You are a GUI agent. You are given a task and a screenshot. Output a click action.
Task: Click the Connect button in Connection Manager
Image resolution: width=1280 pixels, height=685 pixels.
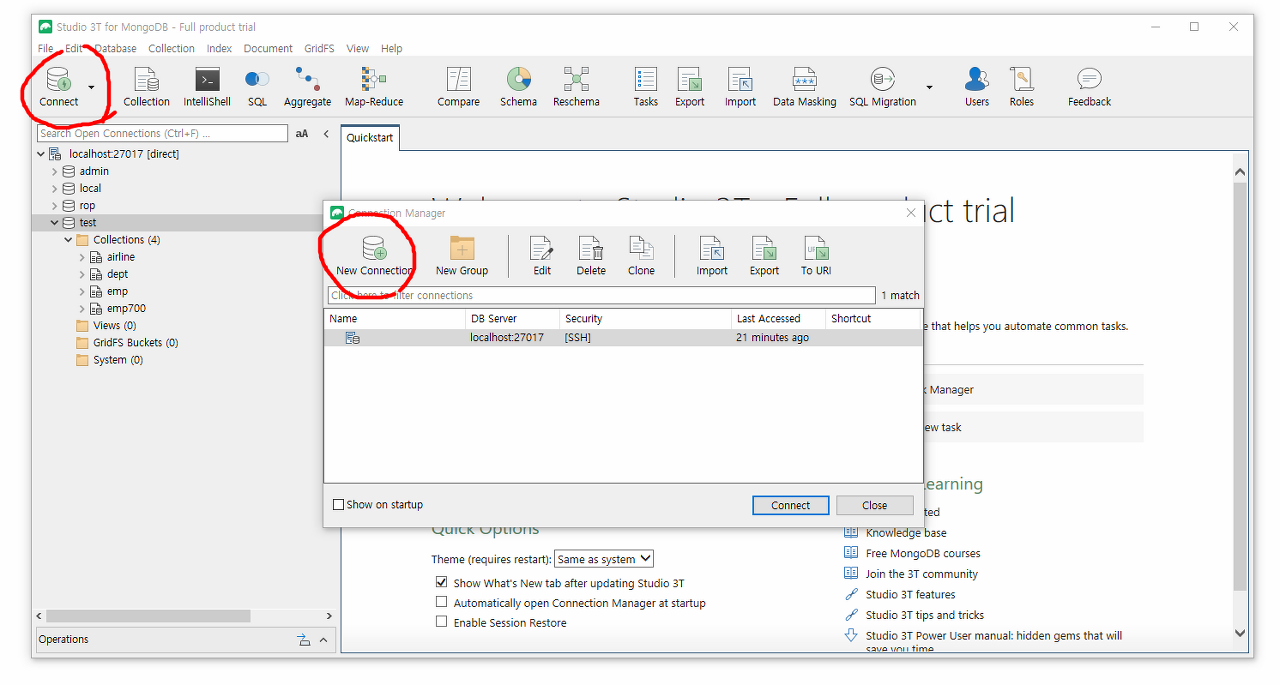[790, 505]
